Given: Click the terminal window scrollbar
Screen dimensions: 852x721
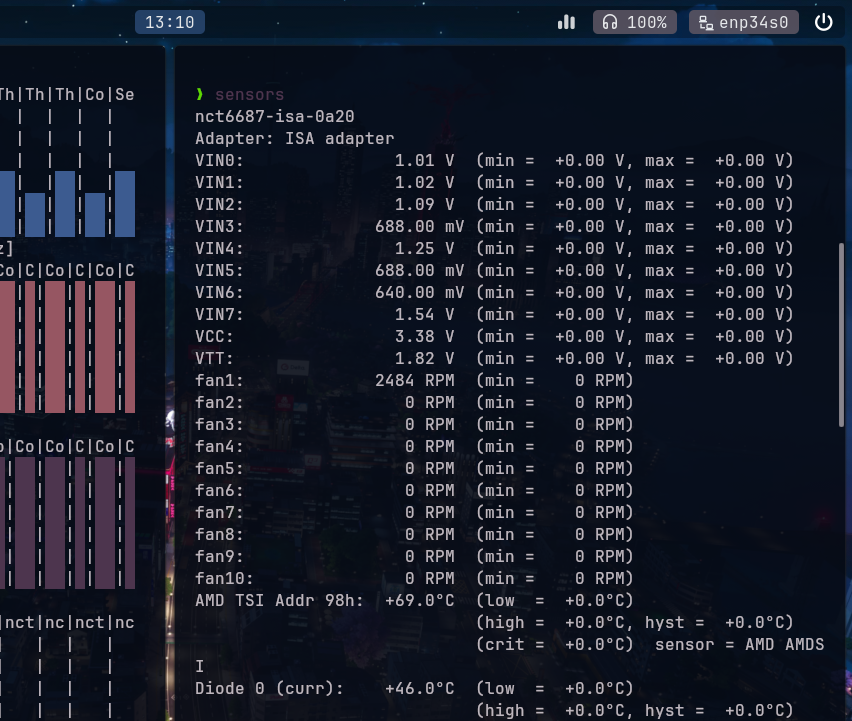Looking at the screenshot, I should coord(841,334).
